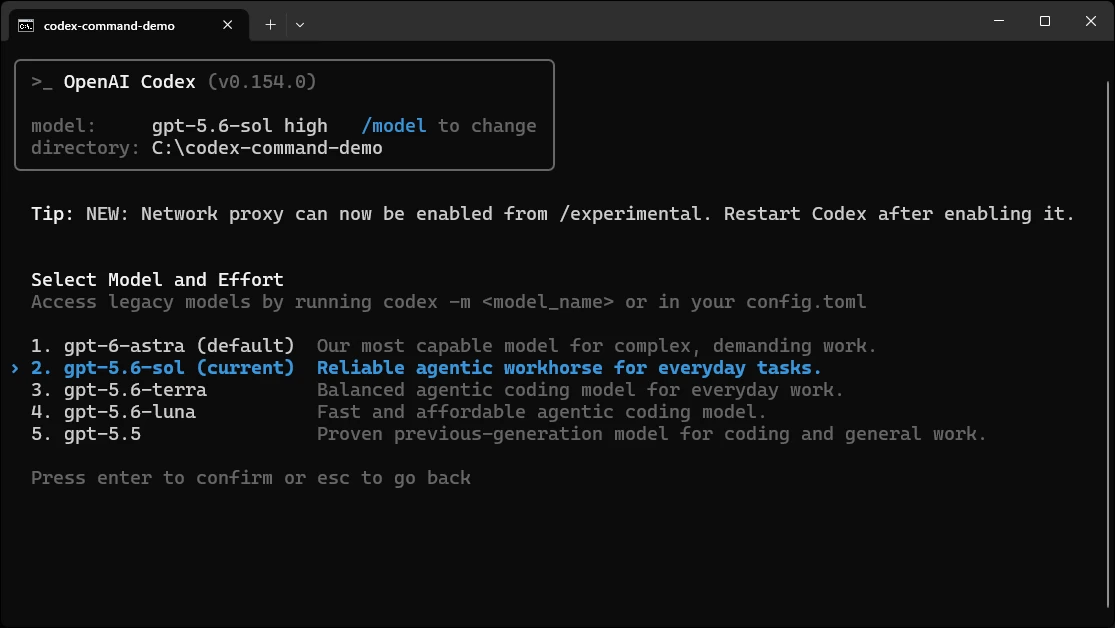
Task: Close the terminal window
Action: coord(1091,21)
